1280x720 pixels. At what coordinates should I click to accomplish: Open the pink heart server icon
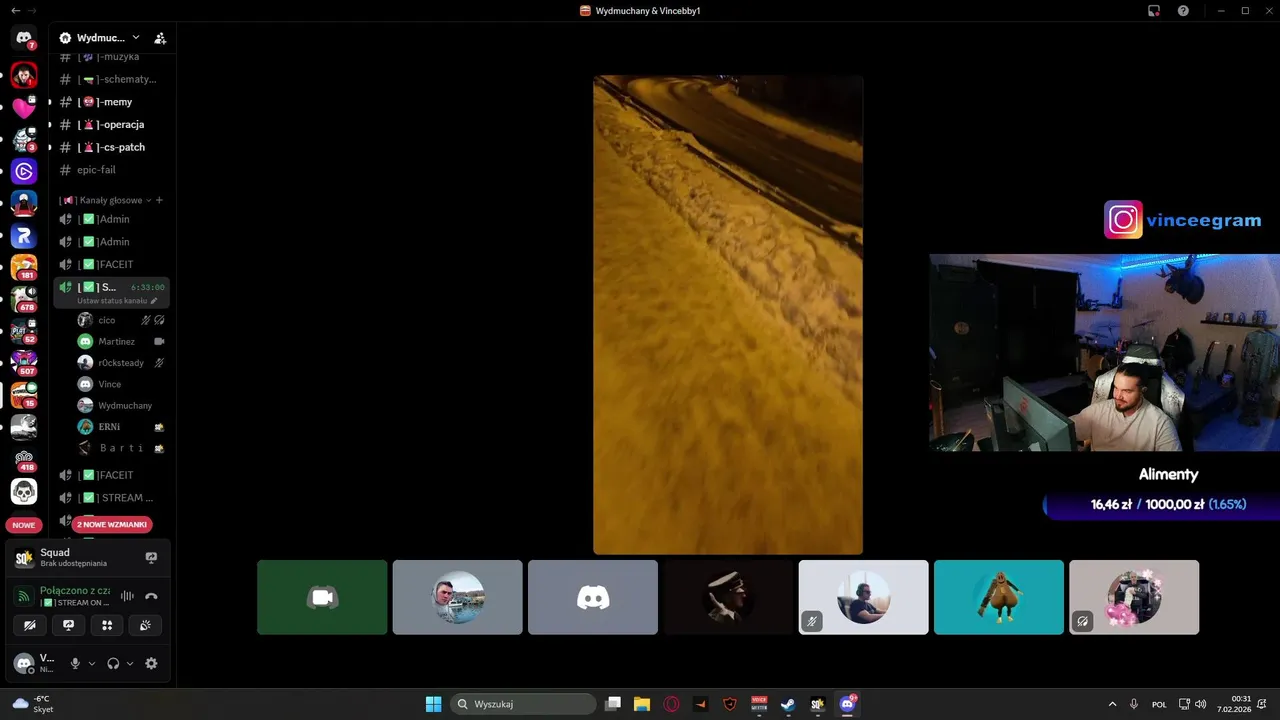coord(24,108)
